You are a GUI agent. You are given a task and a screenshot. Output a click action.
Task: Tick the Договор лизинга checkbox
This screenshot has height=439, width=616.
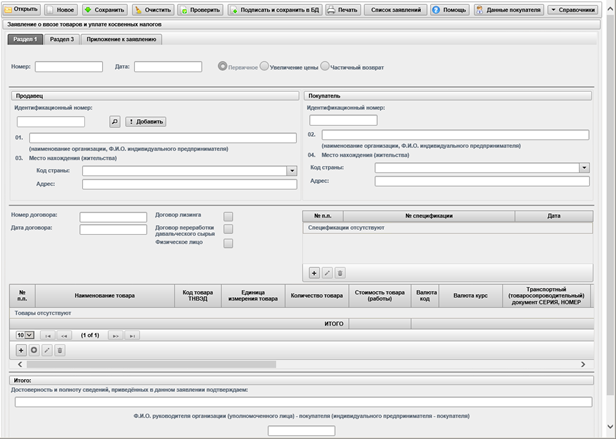click(228, 215)
